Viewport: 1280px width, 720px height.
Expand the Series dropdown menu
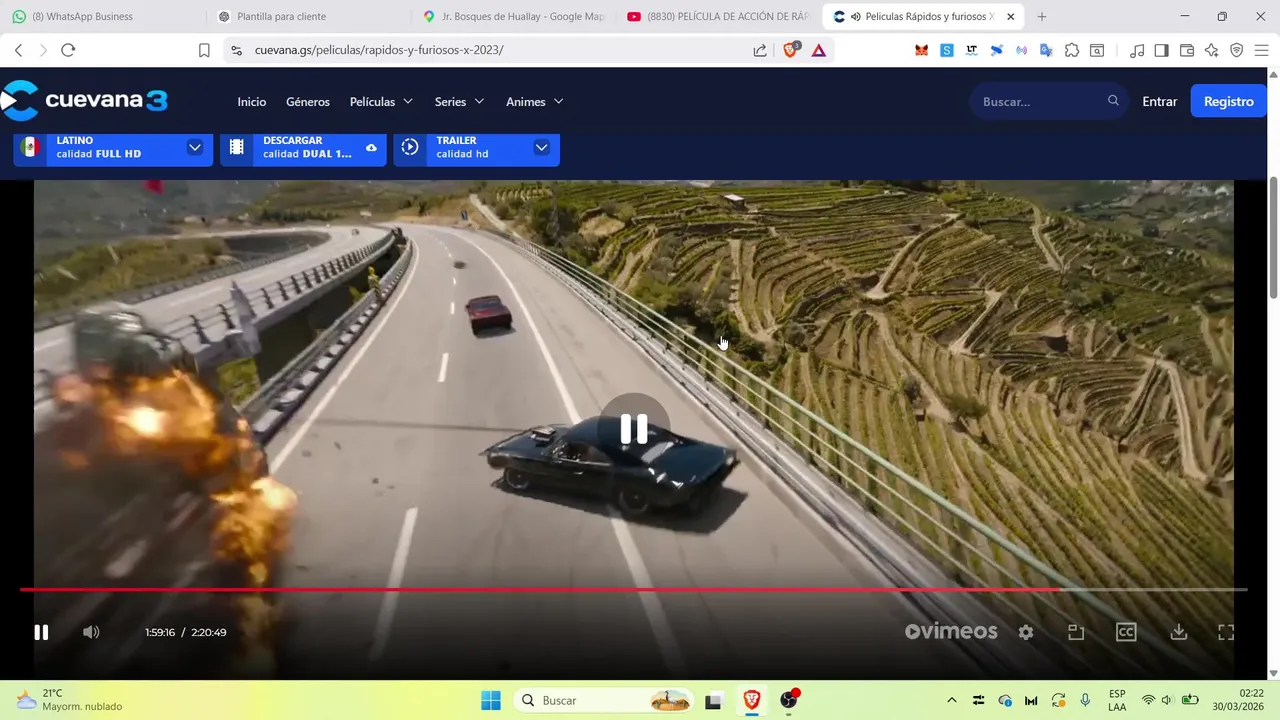[459, 102]
